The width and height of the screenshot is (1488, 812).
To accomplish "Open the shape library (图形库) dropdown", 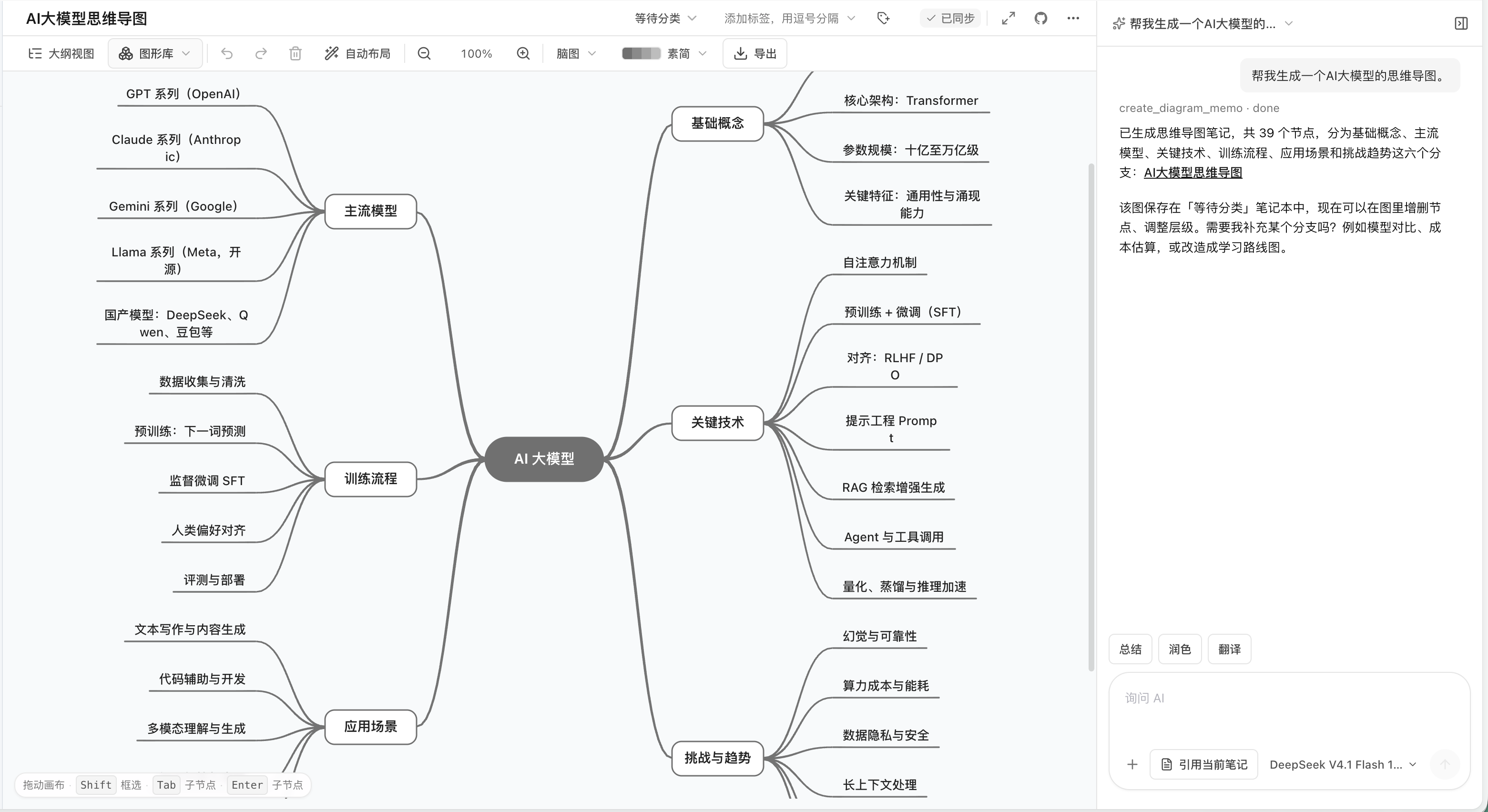I will coord(155,54).
